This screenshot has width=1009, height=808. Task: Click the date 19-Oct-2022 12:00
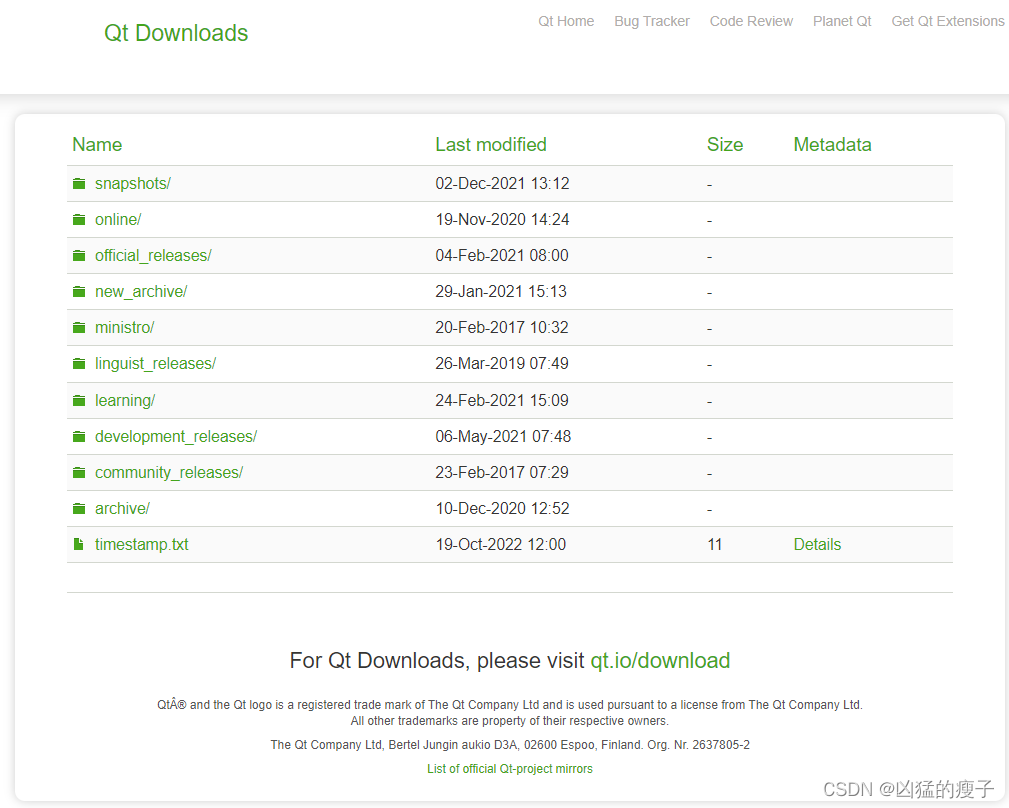coord(501,544)
